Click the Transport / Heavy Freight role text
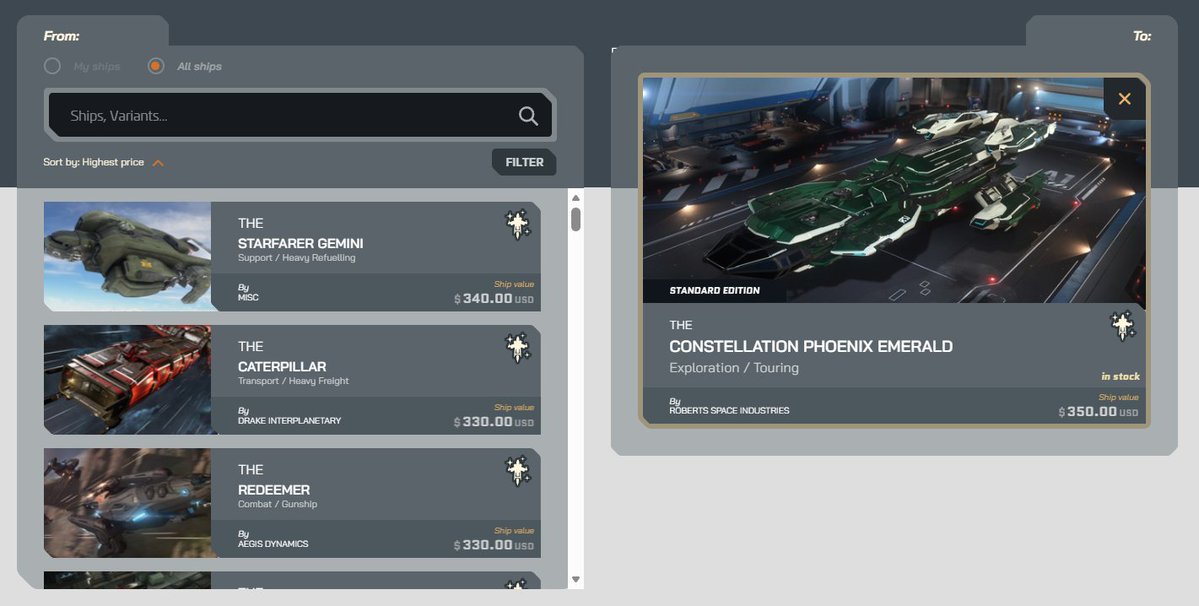Screen dimensions: 1199x606 click(x=293, y=381)
